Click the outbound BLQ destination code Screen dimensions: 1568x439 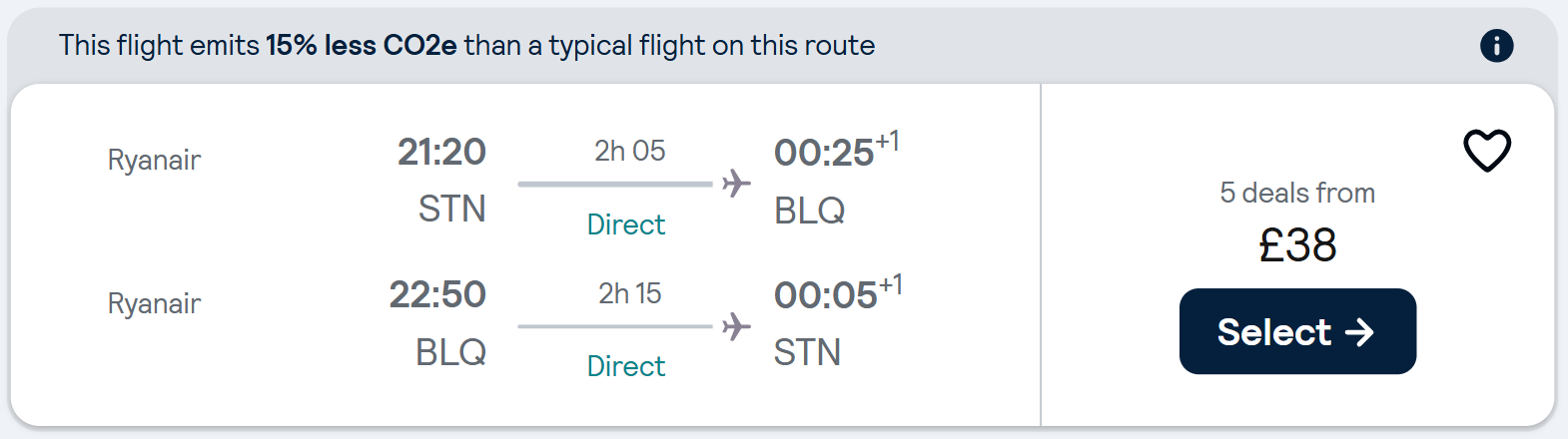pos(809,211)
